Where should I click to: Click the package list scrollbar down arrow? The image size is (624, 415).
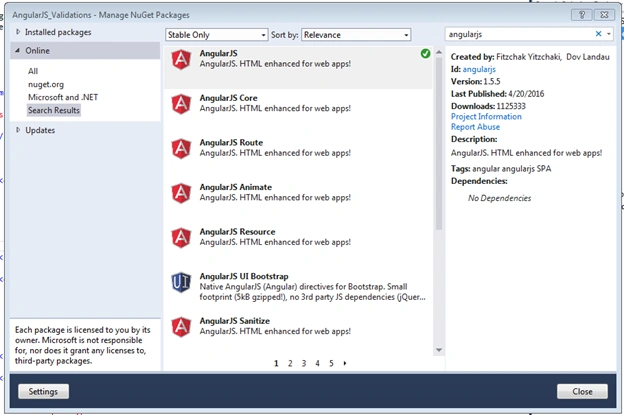pyautogui.click(x=439, y=350)
